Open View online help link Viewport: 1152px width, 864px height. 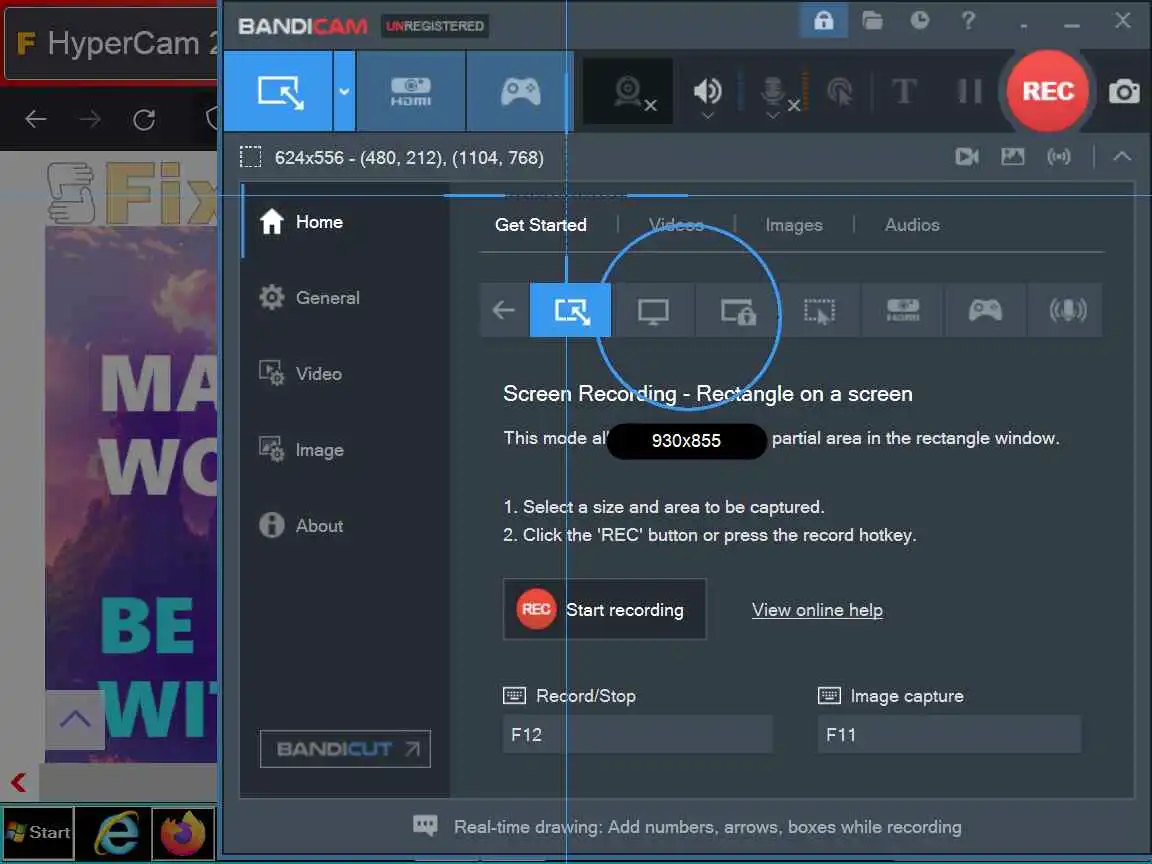point(817,610)
